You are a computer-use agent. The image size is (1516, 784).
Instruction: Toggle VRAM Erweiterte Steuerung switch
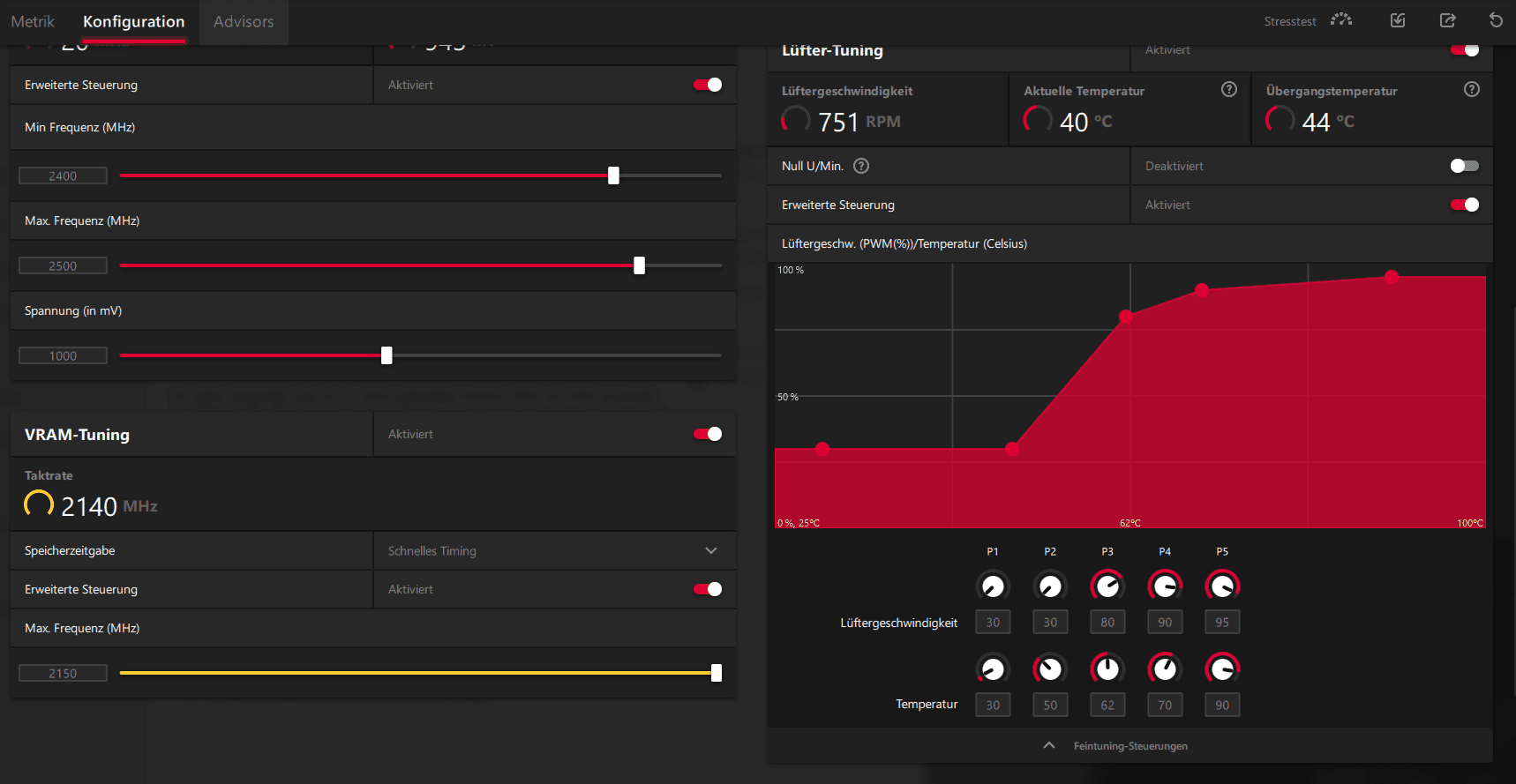708,589
